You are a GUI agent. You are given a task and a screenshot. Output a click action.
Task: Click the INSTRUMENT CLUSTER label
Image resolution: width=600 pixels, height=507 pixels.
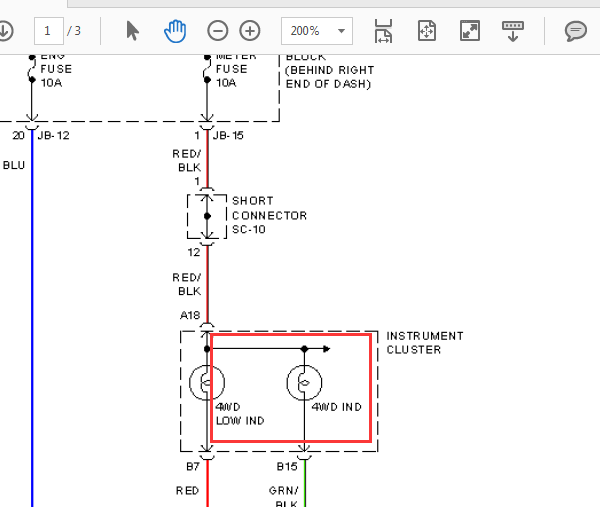pos(425,343)
